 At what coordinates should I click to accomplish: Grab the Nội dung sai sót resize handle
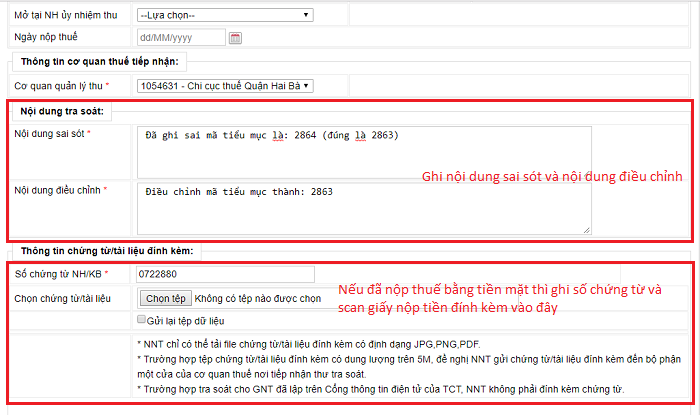tap(587, 172)
